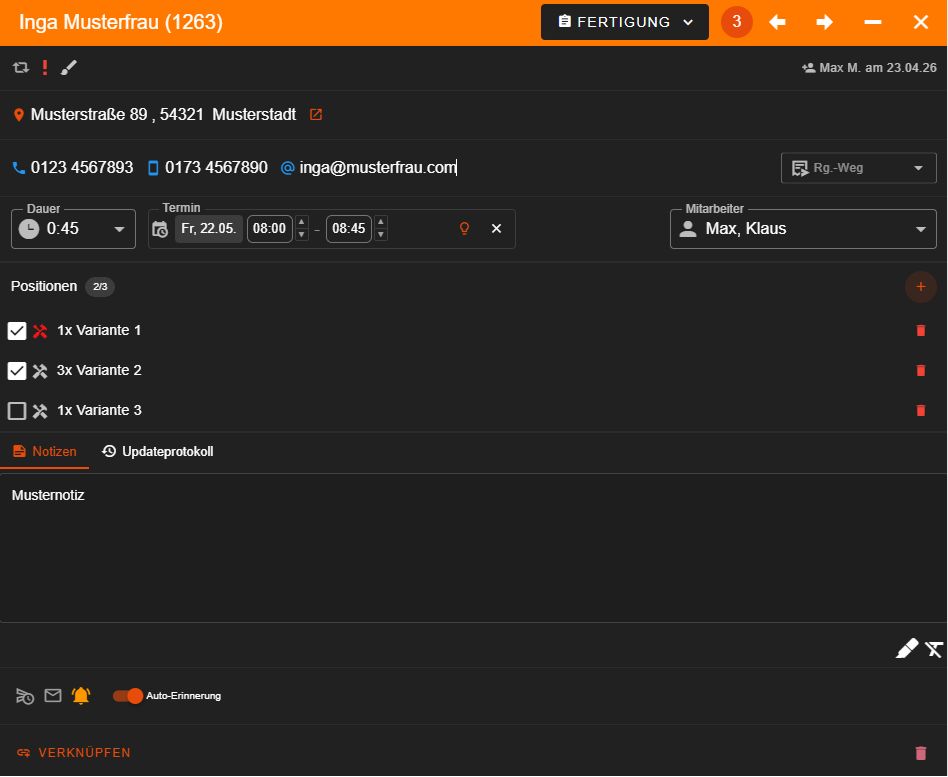Open the calendar picker icon in Termin
The width and height of the screenshot is (948, 777).
pos(160,229)
